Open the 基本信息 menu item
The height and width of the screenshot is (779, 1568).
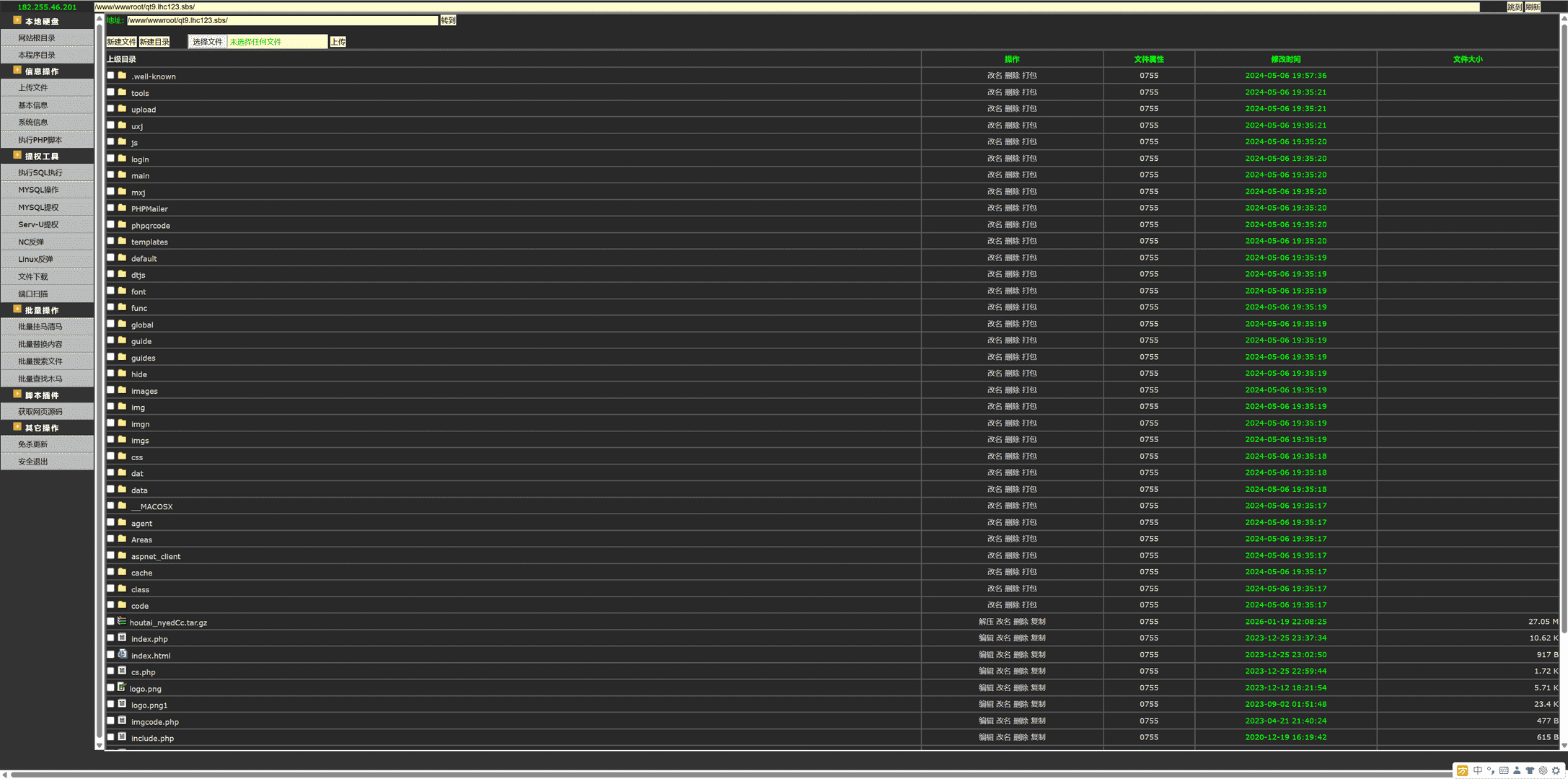tap(33, 105)
